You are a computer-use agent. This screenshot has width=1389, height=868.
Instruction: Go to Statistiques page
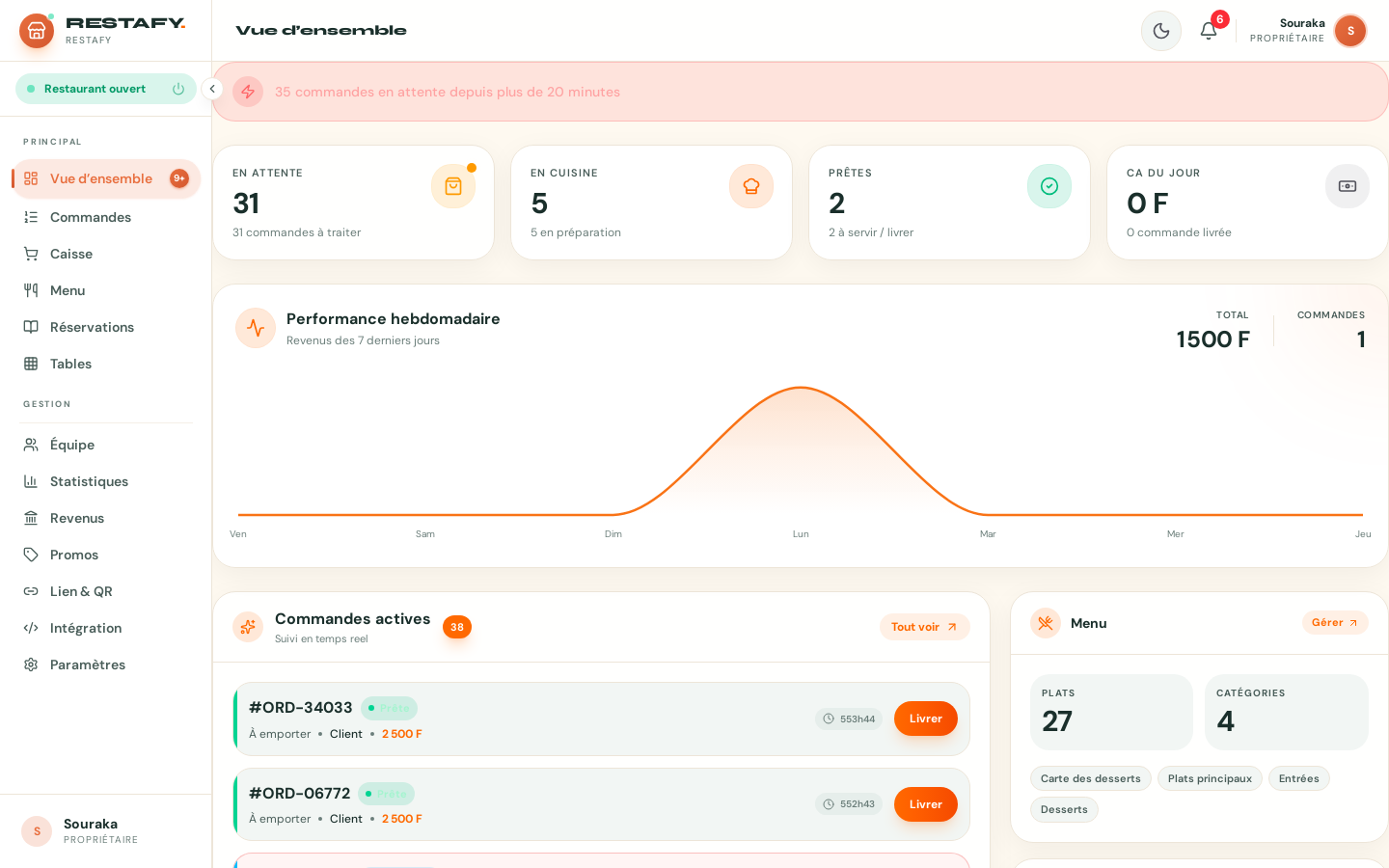click(x=106, y=481)
